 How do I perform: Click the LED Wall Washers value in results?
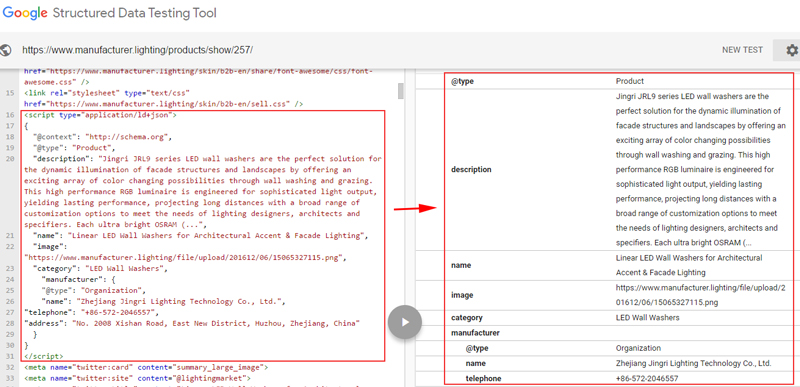point(647,318)
